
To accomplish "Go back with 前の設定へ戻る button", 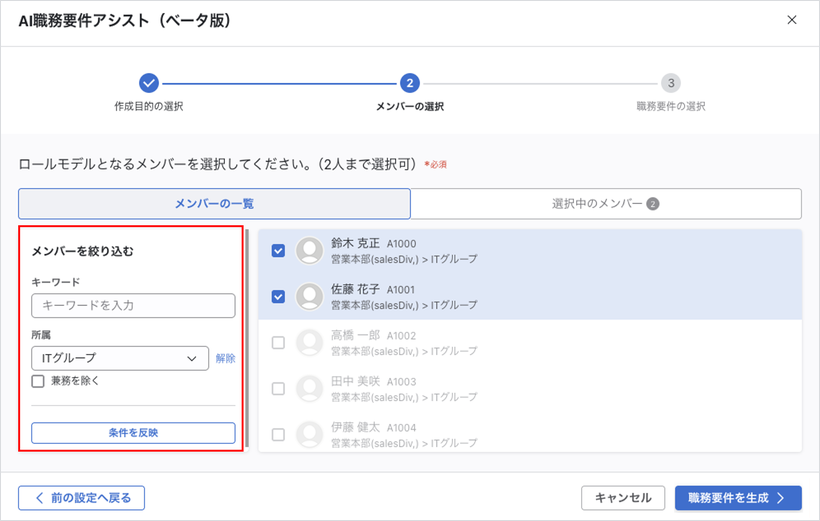I will coord(82,497).
